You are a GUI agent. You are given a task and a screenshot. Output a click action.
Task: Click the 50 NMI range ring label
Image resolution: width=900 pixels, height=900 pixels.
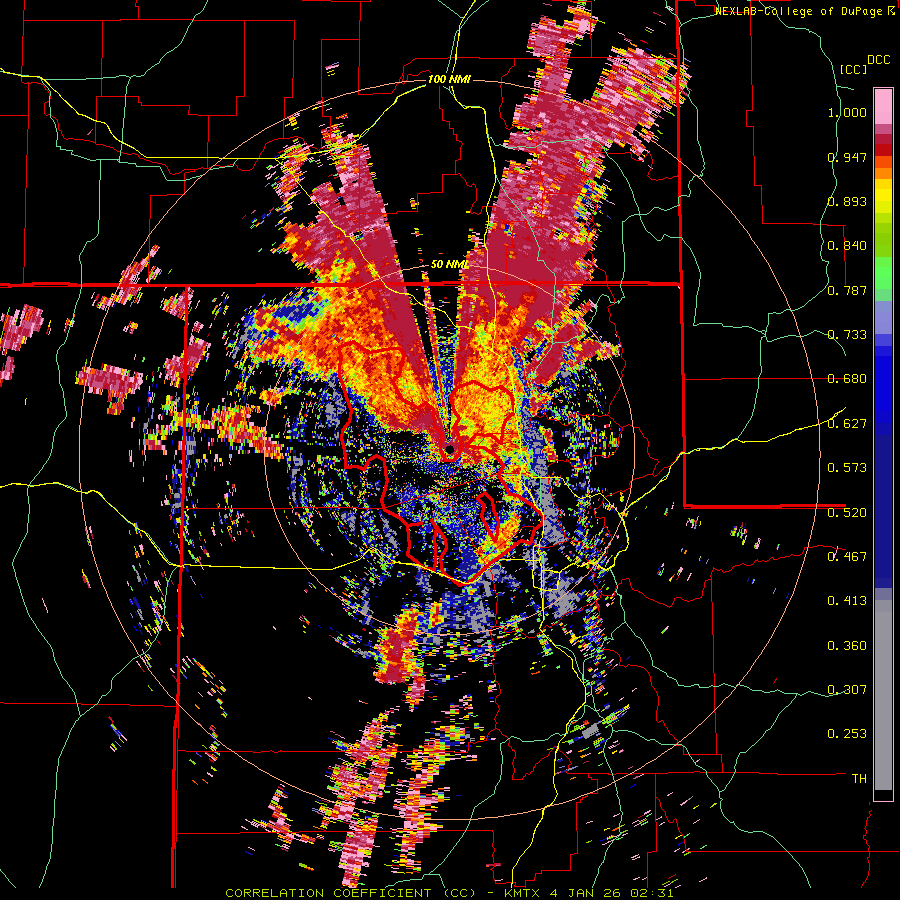[x=449, y=265]
